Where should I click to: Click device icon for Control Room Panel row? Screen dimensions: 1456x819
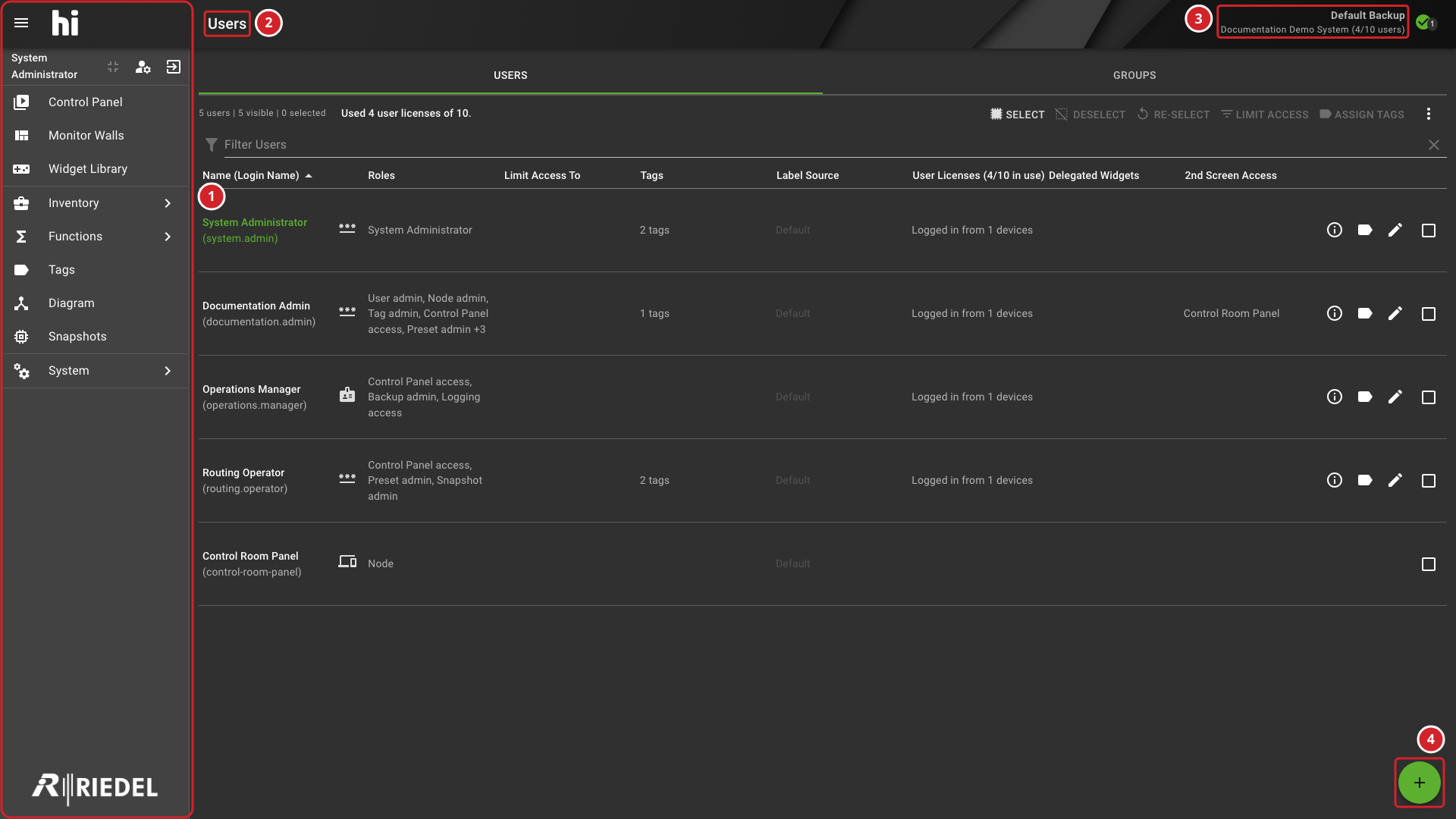coord(347,561)
